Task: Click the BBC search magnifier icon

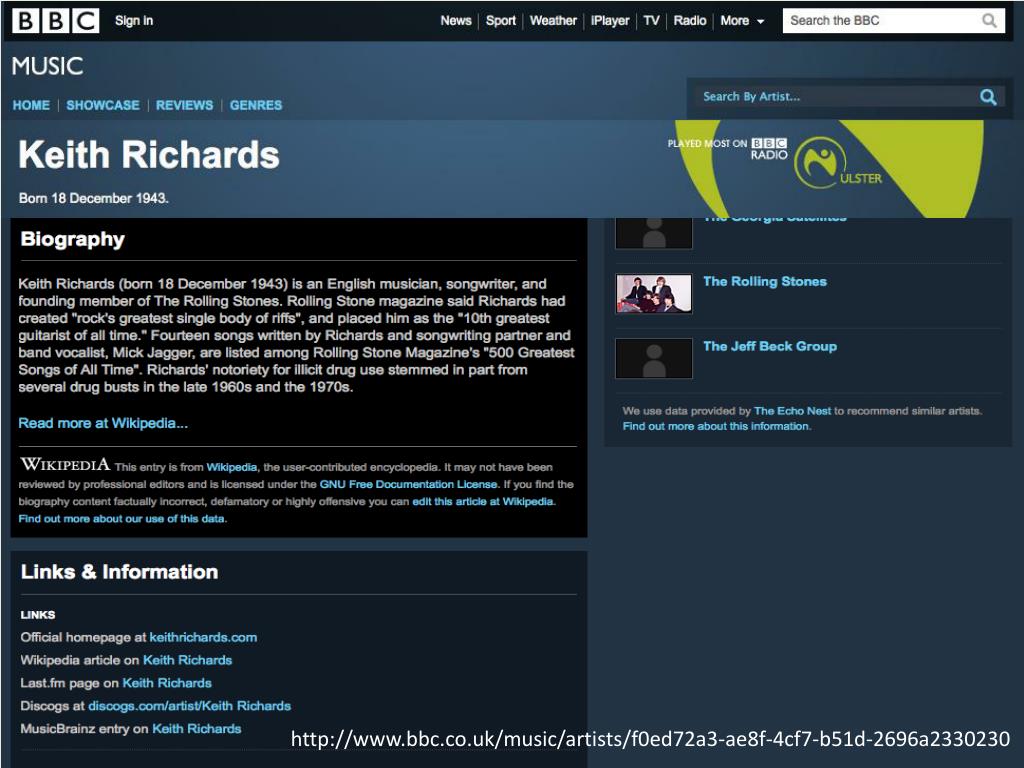Action: coord(989,21)
